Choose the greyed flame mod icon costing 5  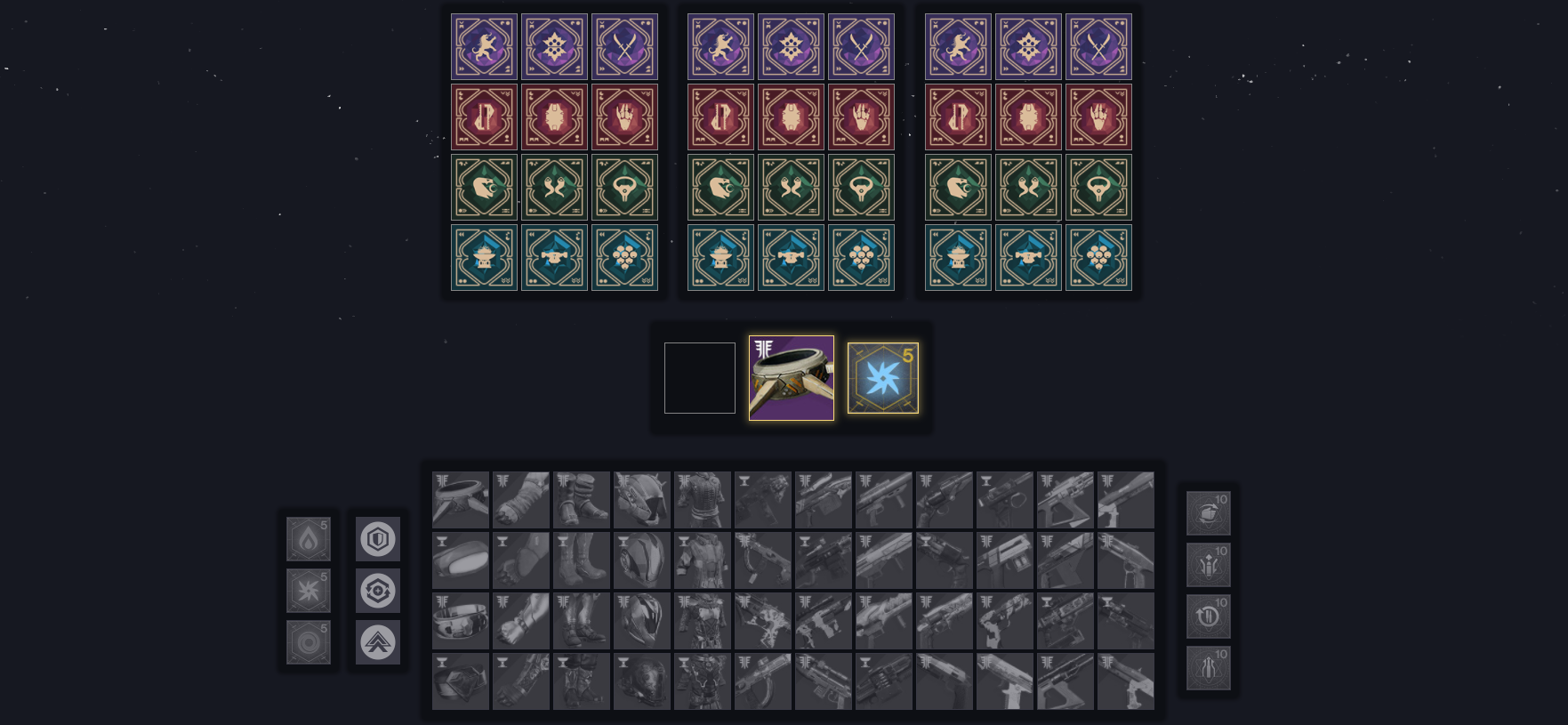[x=309, y=539]
